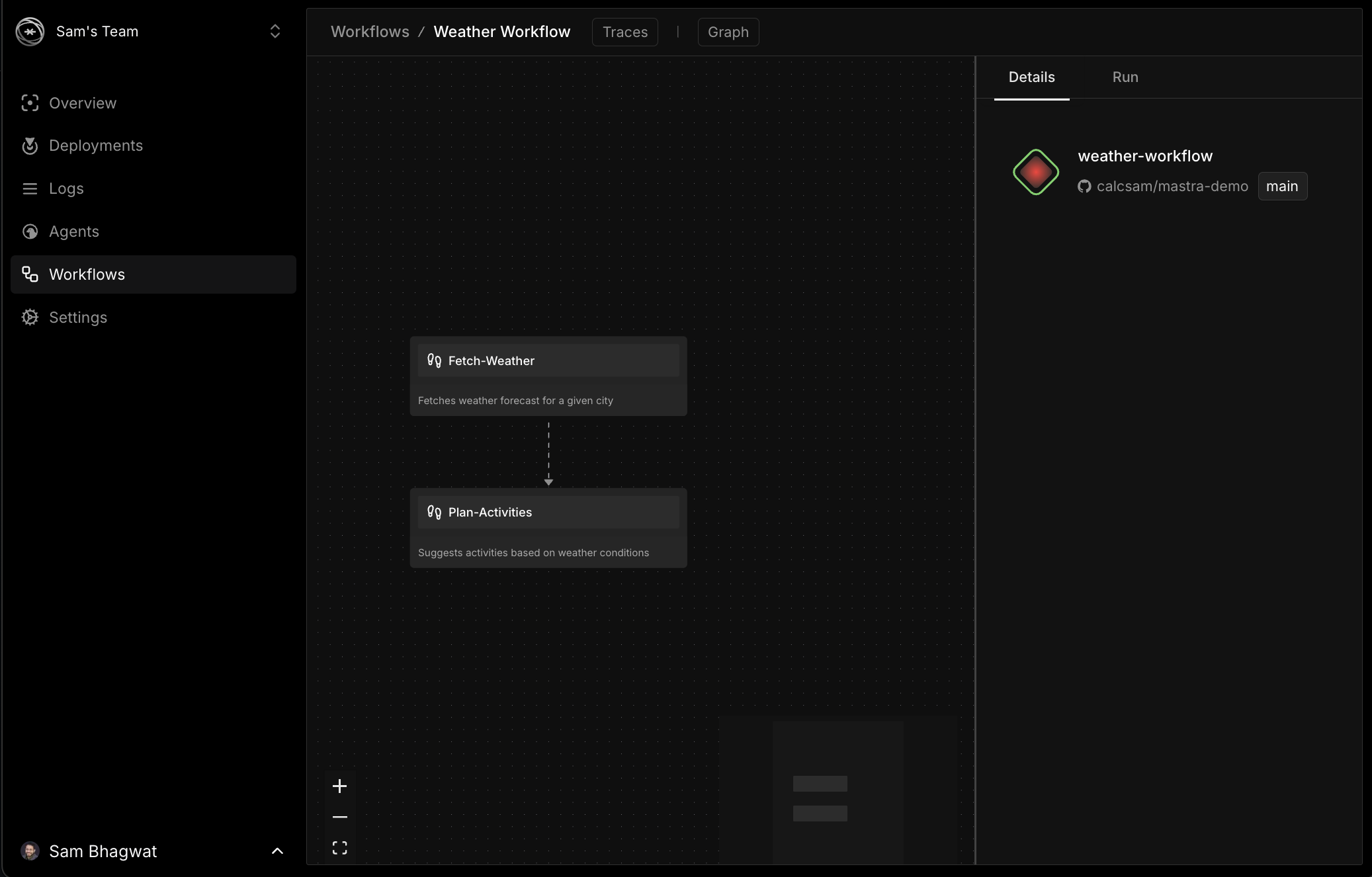Open Settings from the sidebar

point(77,317)
